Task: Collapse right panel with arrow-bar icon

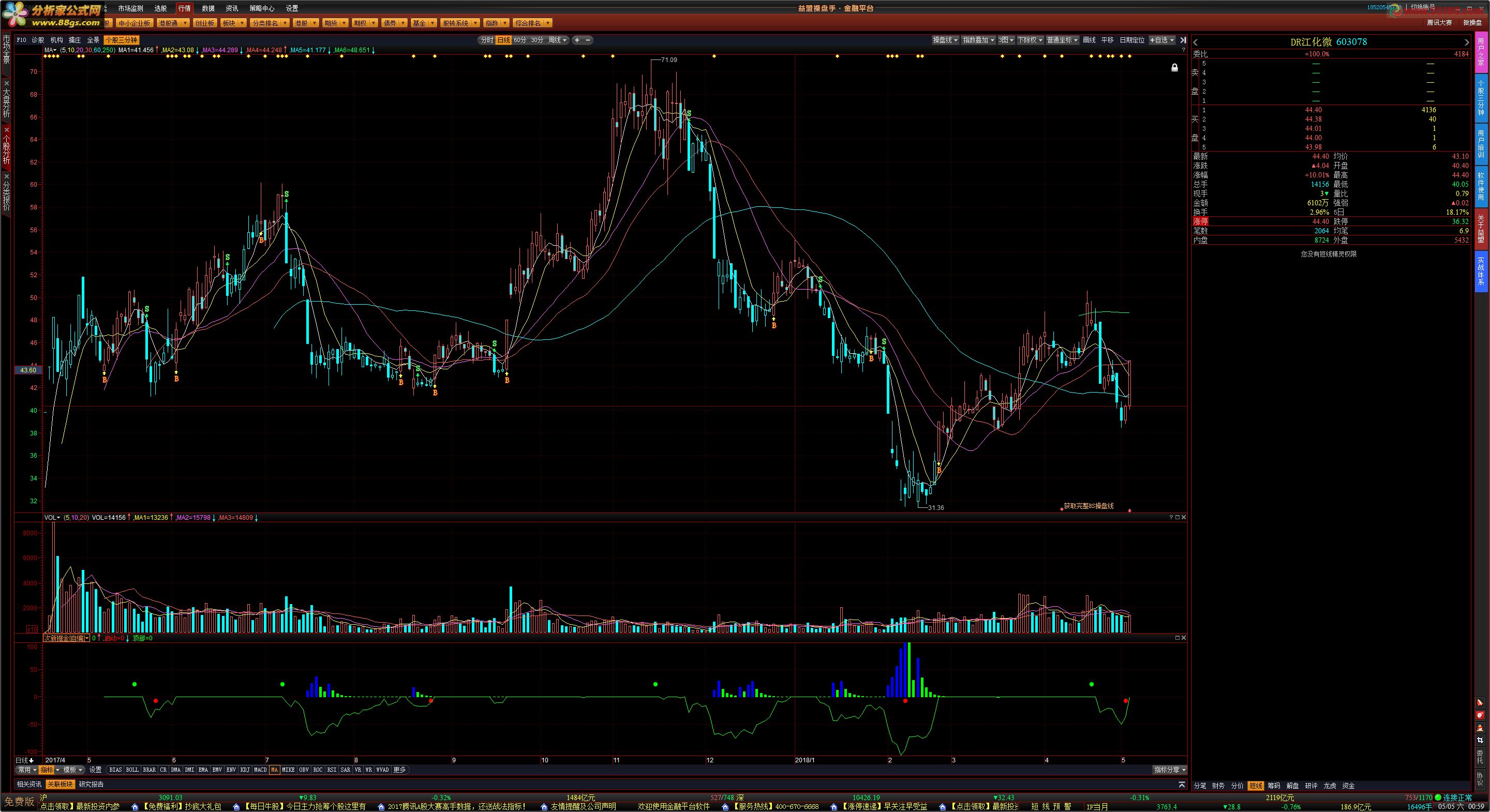Action: point(1183,40)
